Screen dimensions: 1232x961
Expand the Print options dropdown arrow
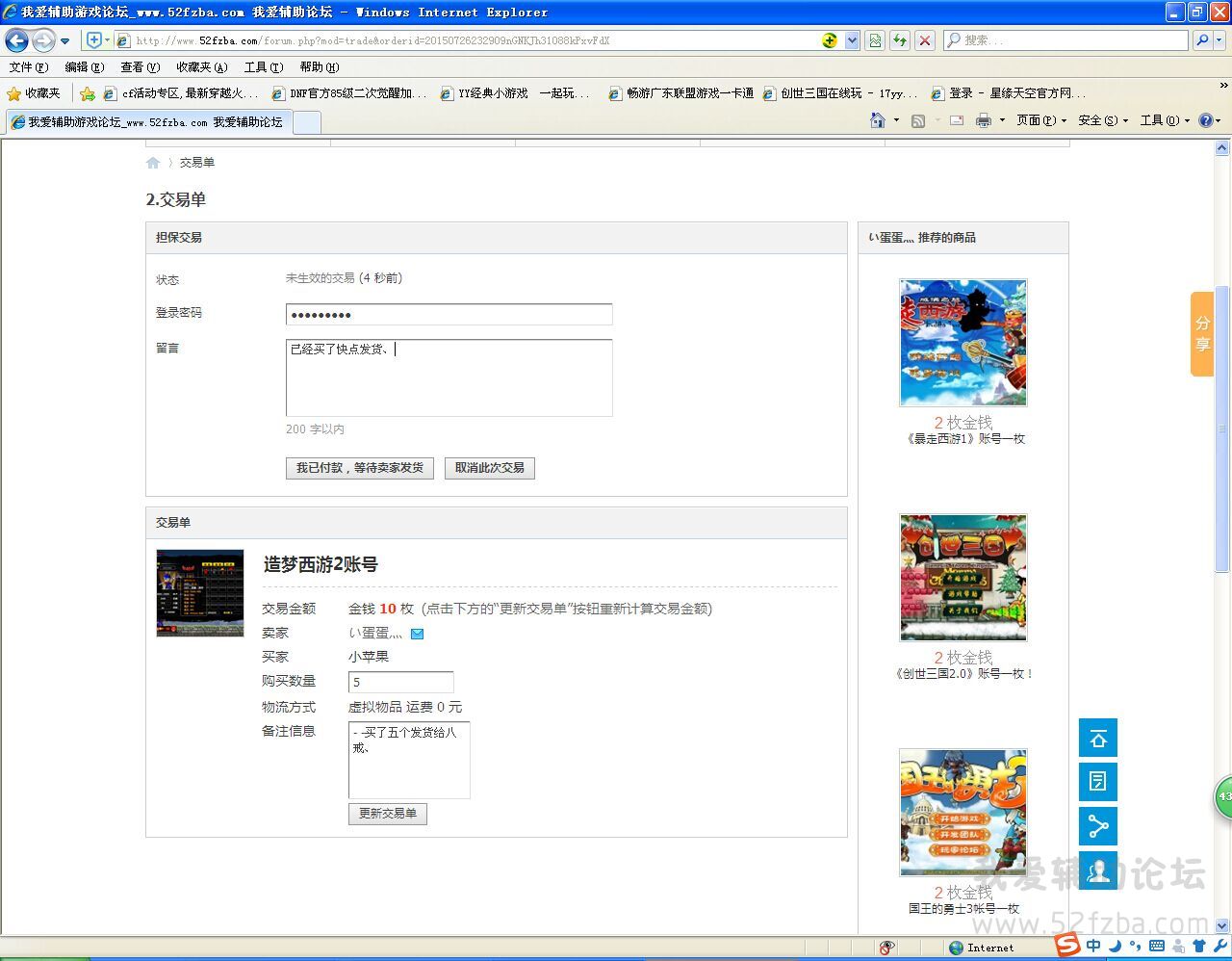[1001, 120]
